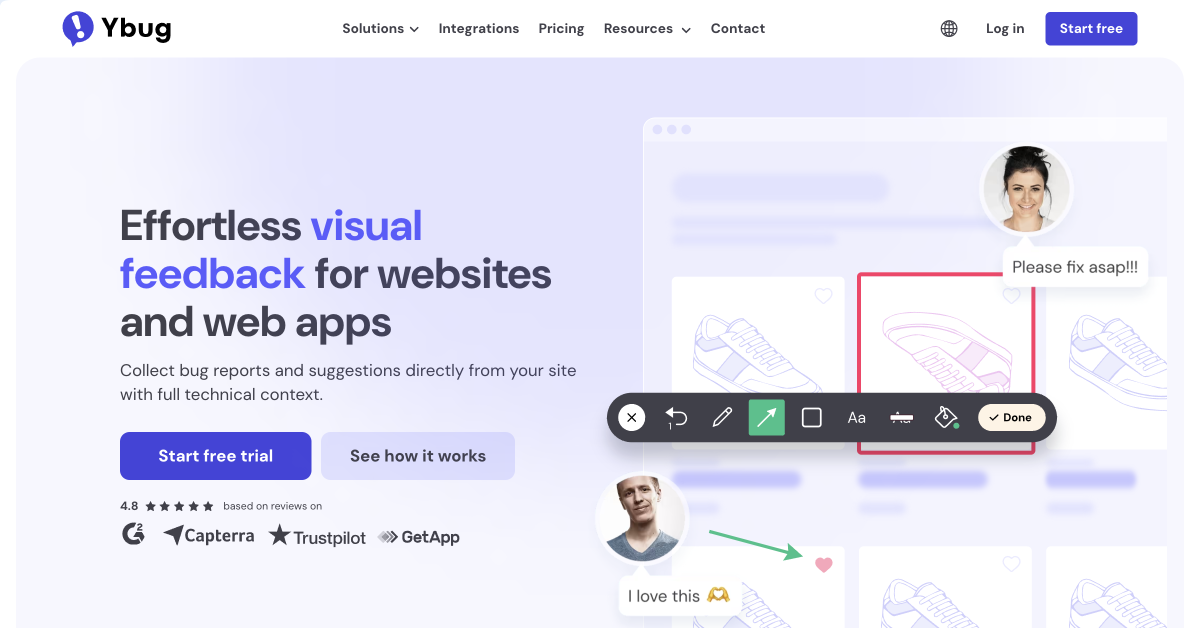1200x628 pixels.
Task: Click the G2 review logo
Action: click(x=133, y=535)
